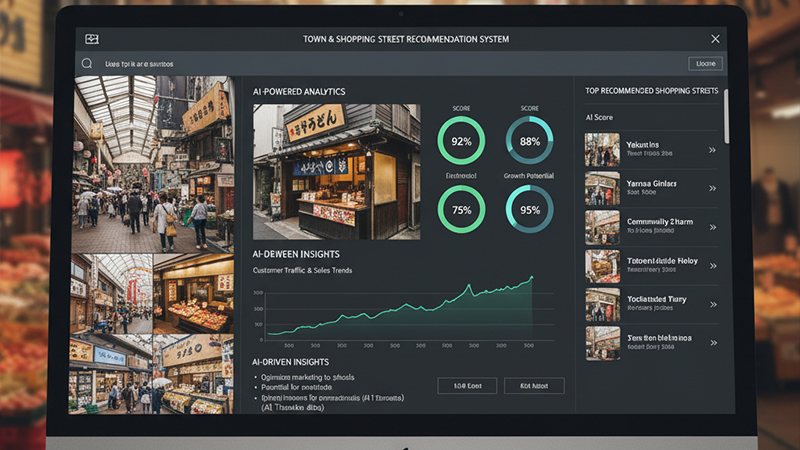800x450 pixels.
Task: Open the large covered arcade street photo
Action: coord(154,164)
